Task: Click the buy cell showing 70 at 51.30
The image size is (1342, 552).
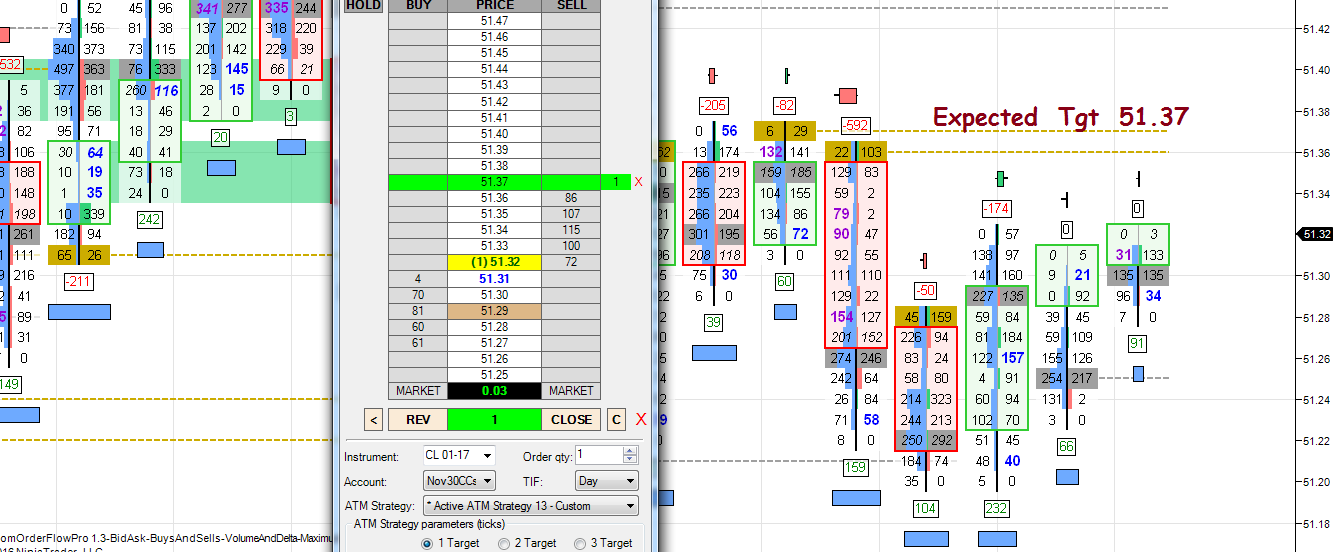Action: click(417, 295)
